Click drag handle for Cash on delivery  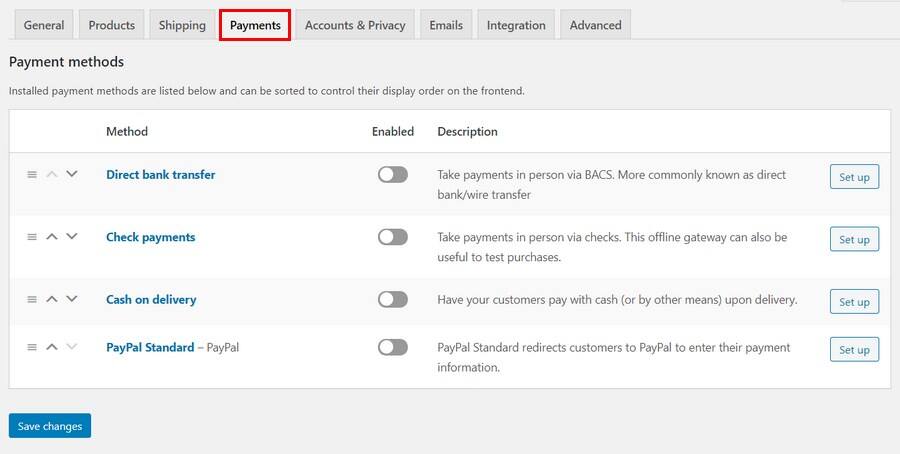(x=32, y=299)
